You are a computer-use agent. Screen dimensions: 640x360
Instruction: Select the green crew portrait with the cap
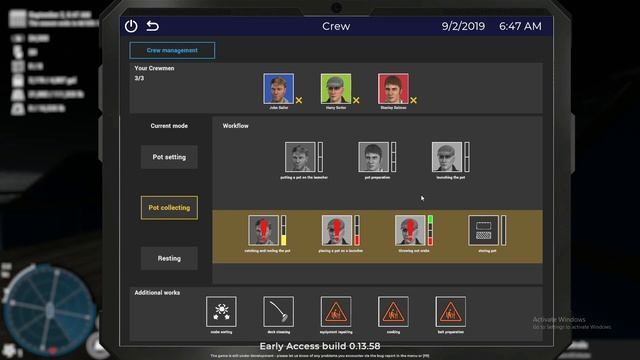[336, 89]
